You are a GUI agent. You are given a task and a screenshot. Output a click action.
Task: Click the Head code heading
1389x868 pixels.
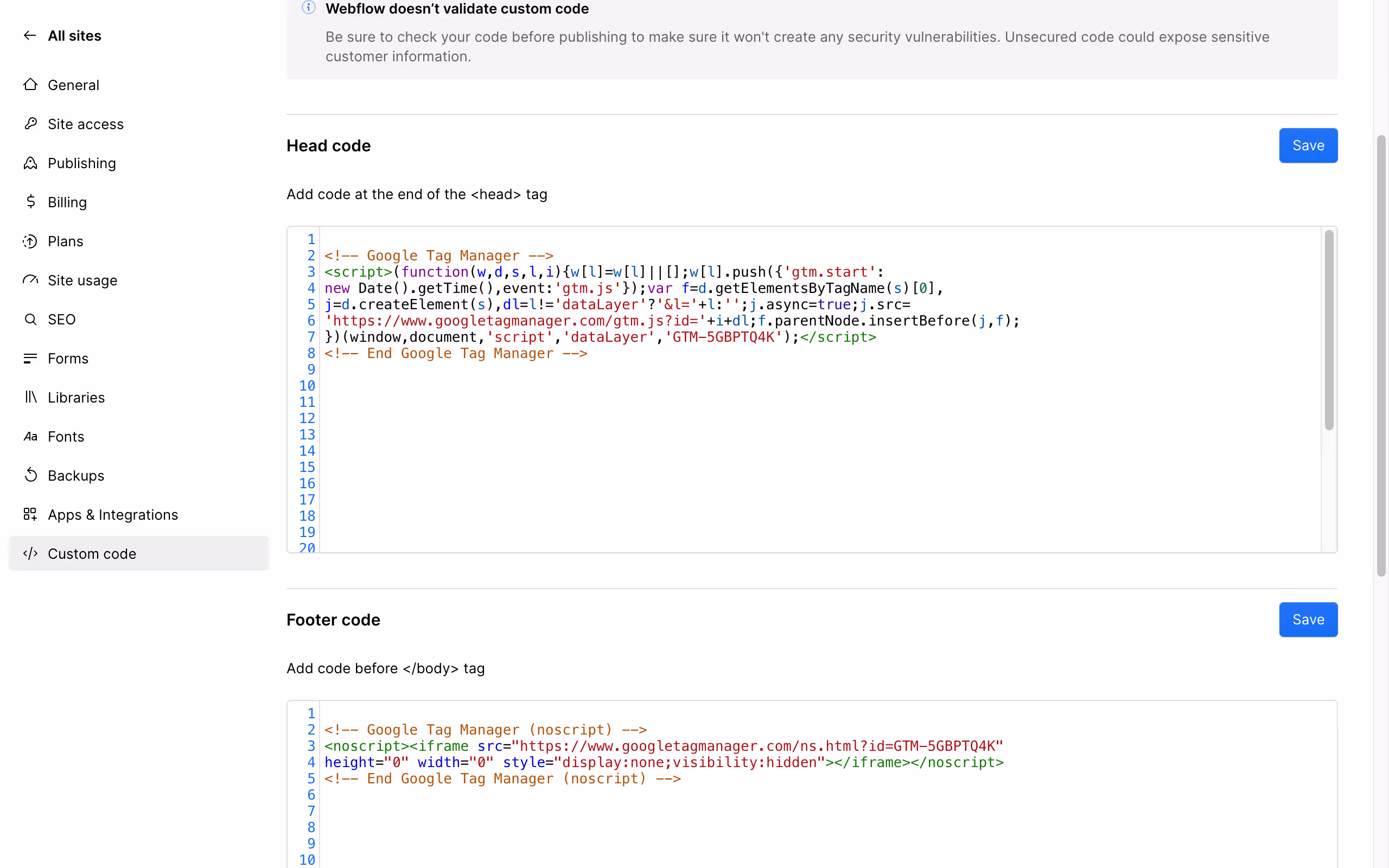click(329, 146)
